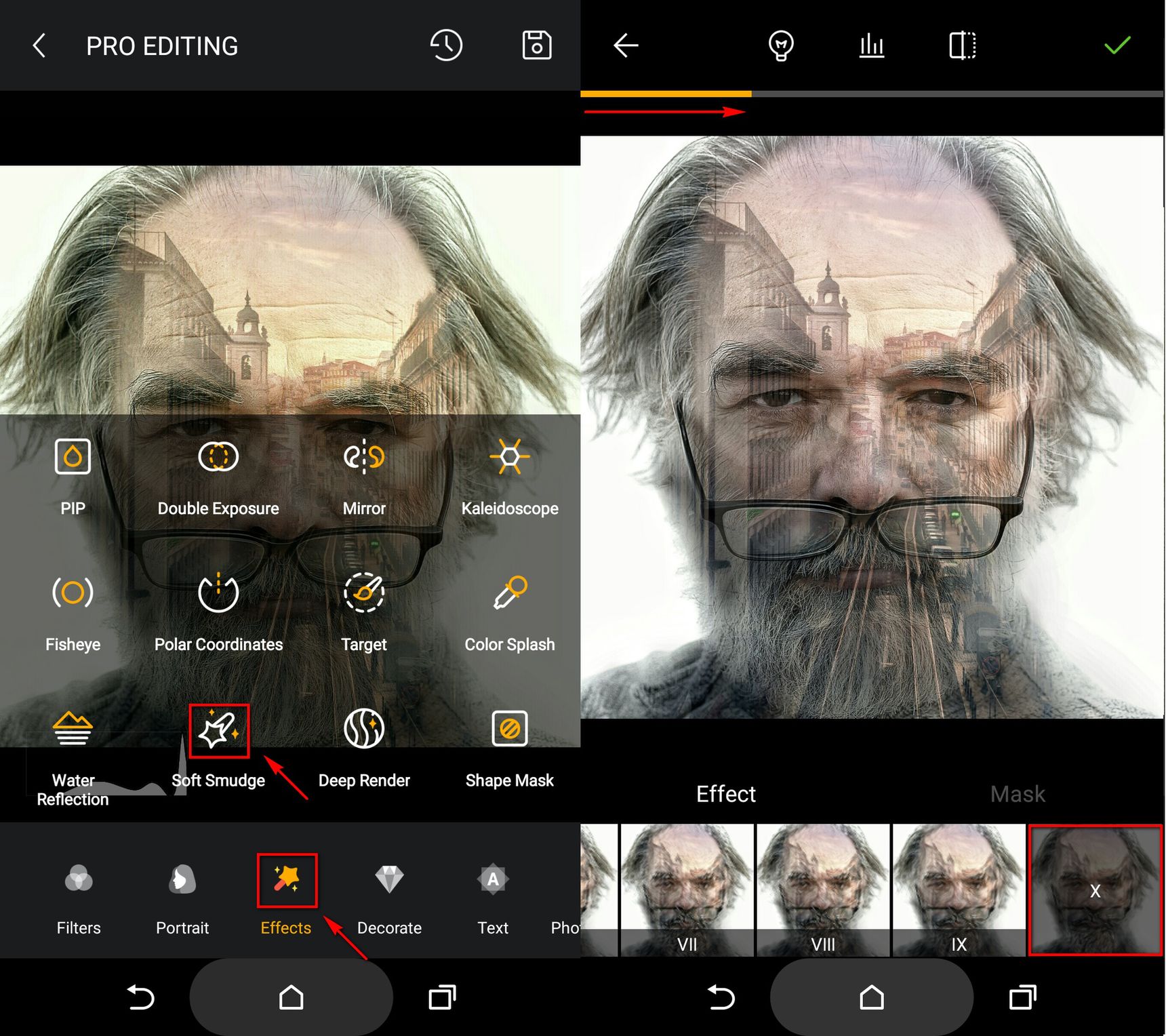
Task: Select the Soft Smudge effect icon
Action: click(x=219, y=731)
